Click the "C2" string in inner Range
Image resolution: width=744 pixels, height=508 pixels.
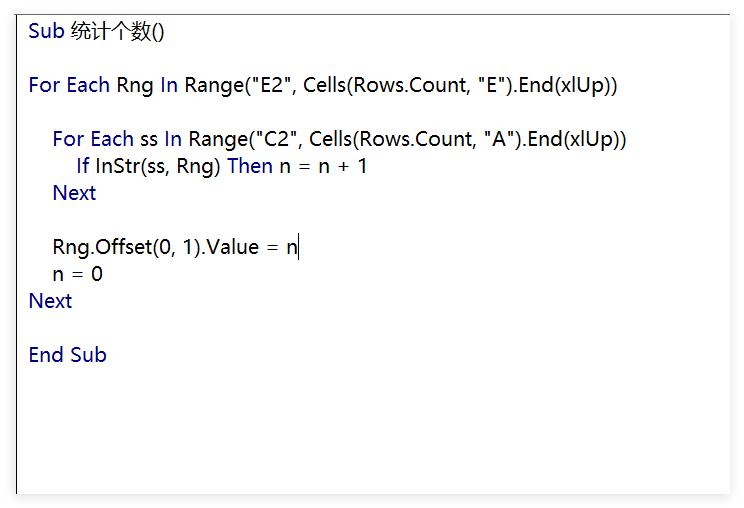(x=276, y=139)
